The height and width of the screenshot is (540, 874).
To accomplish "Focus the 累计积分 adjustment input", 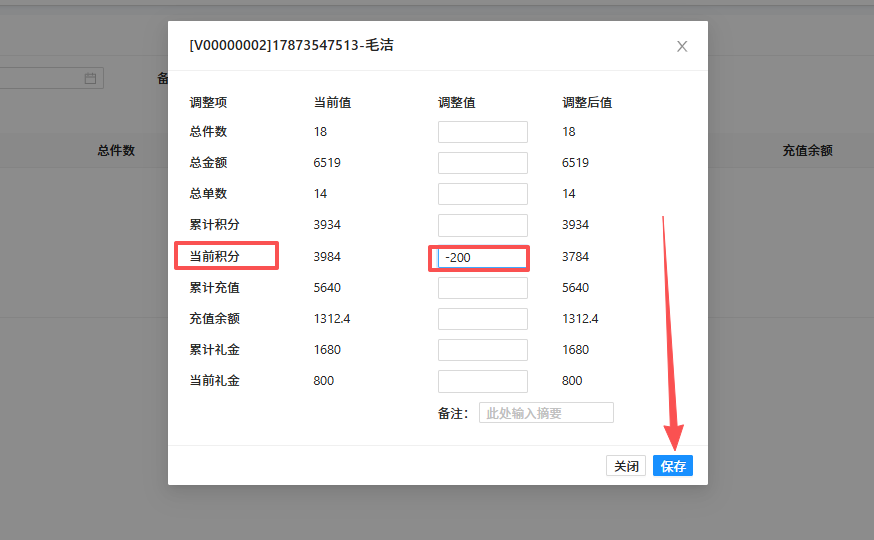I will (483, 225).
